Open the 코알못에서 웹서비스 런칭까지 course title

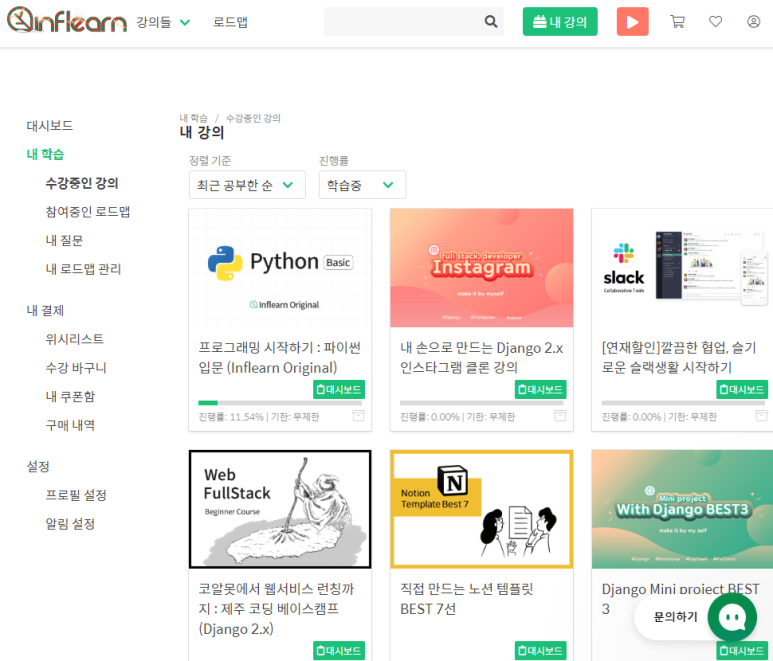(276, 609)
